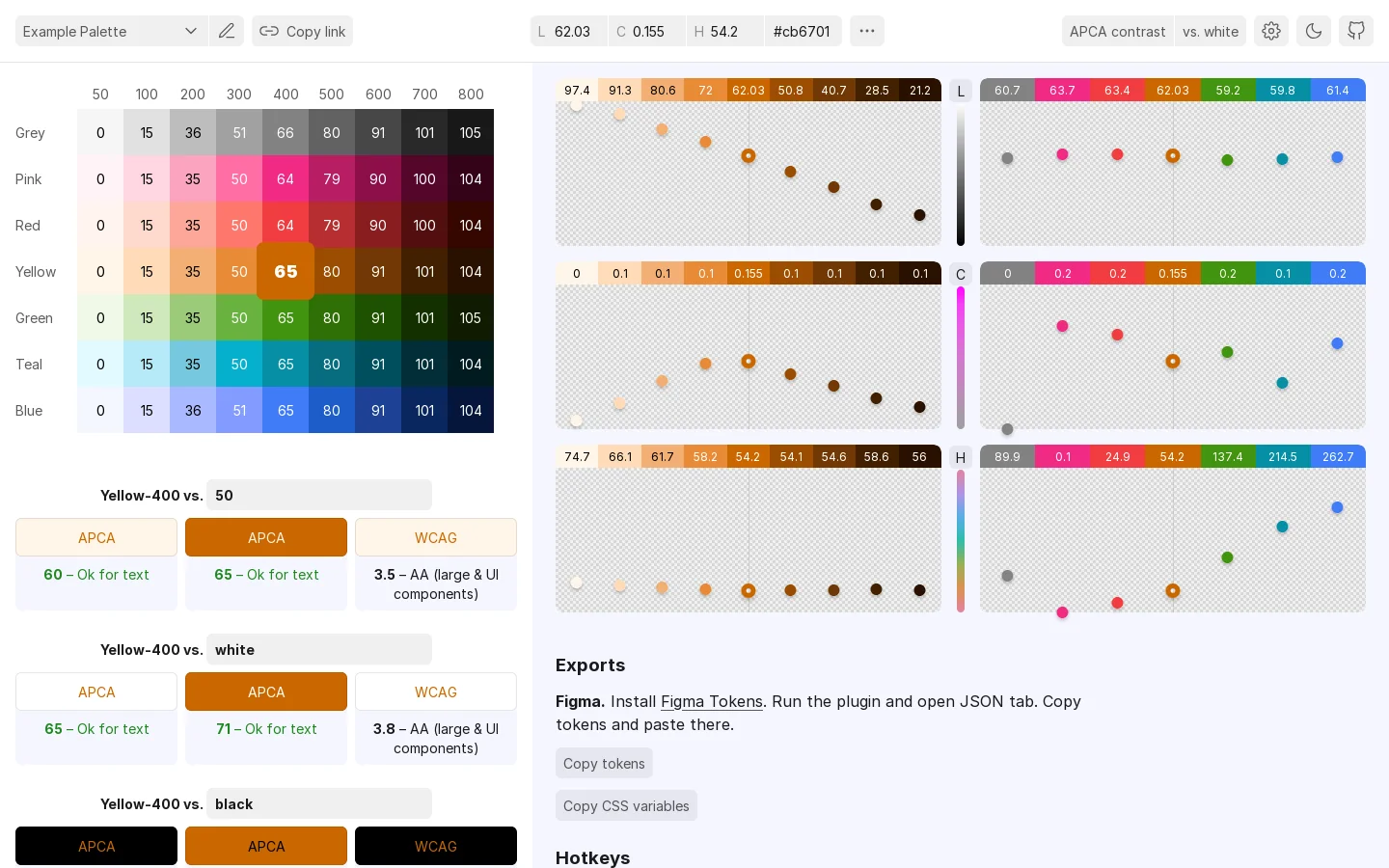Image resolution: width=1389 pixels, height=868 pixels.
Task: Expand the Example Palette dropdown
Action: (111, 31)
